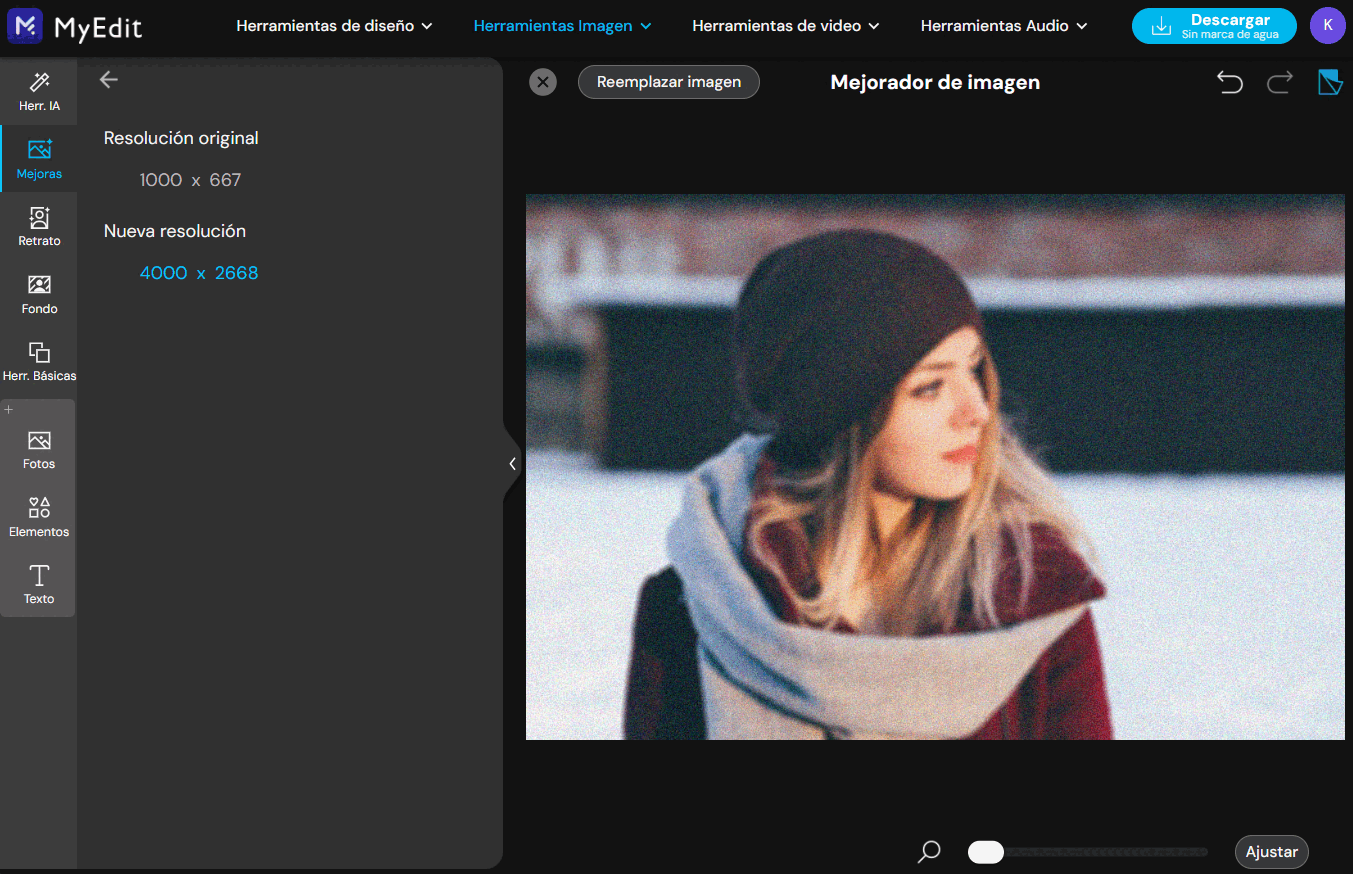Switch to the Mejoras tab
Screen dimensions: 1353x874
[x=39, y=158]
